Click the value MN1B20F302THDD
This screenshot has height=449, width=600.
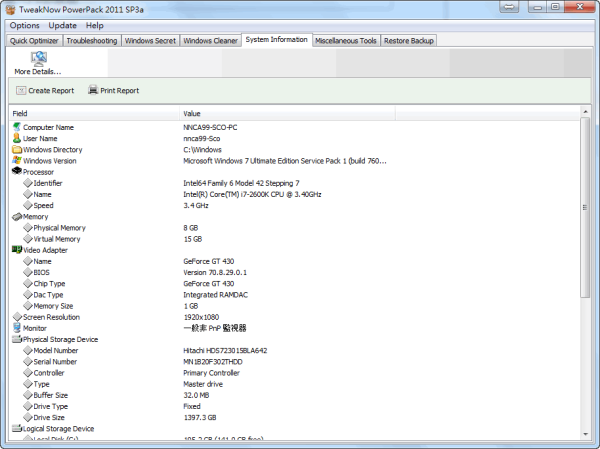click(x=213, y=361)
